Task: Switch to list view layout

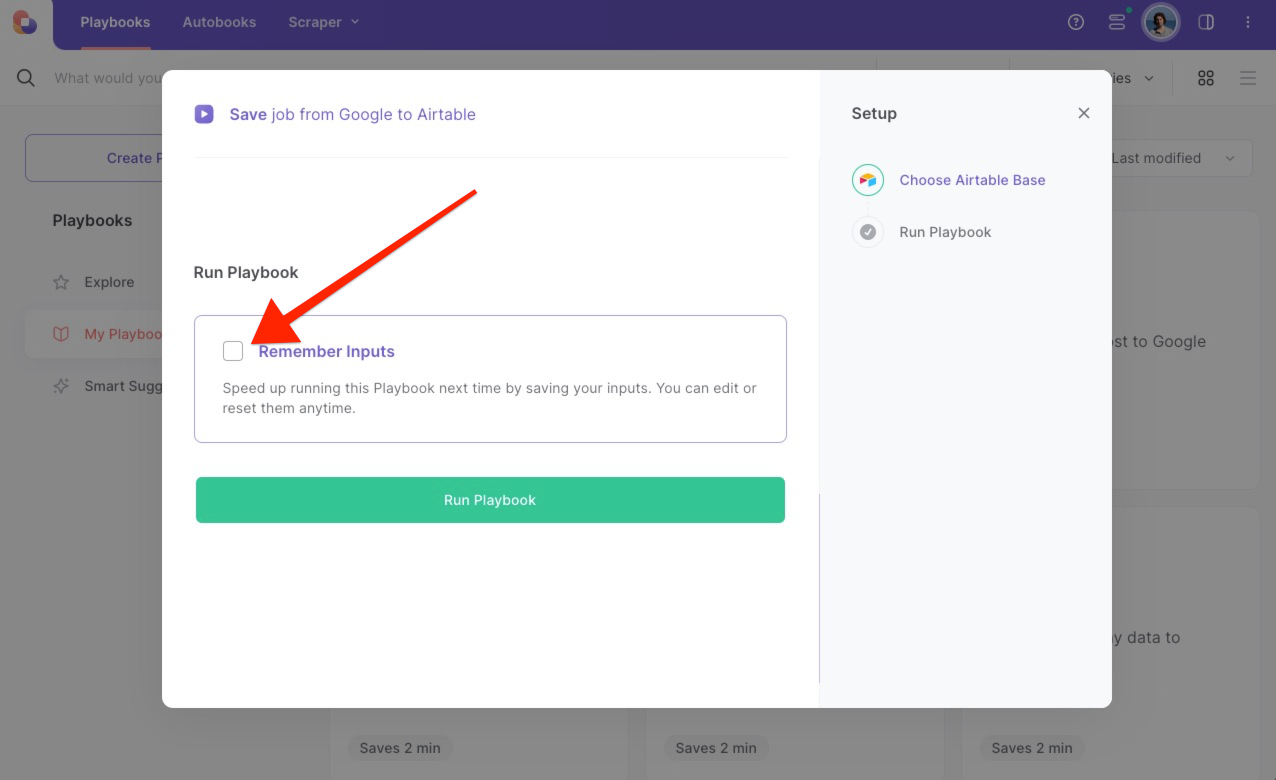Action: click(1248, 78)
